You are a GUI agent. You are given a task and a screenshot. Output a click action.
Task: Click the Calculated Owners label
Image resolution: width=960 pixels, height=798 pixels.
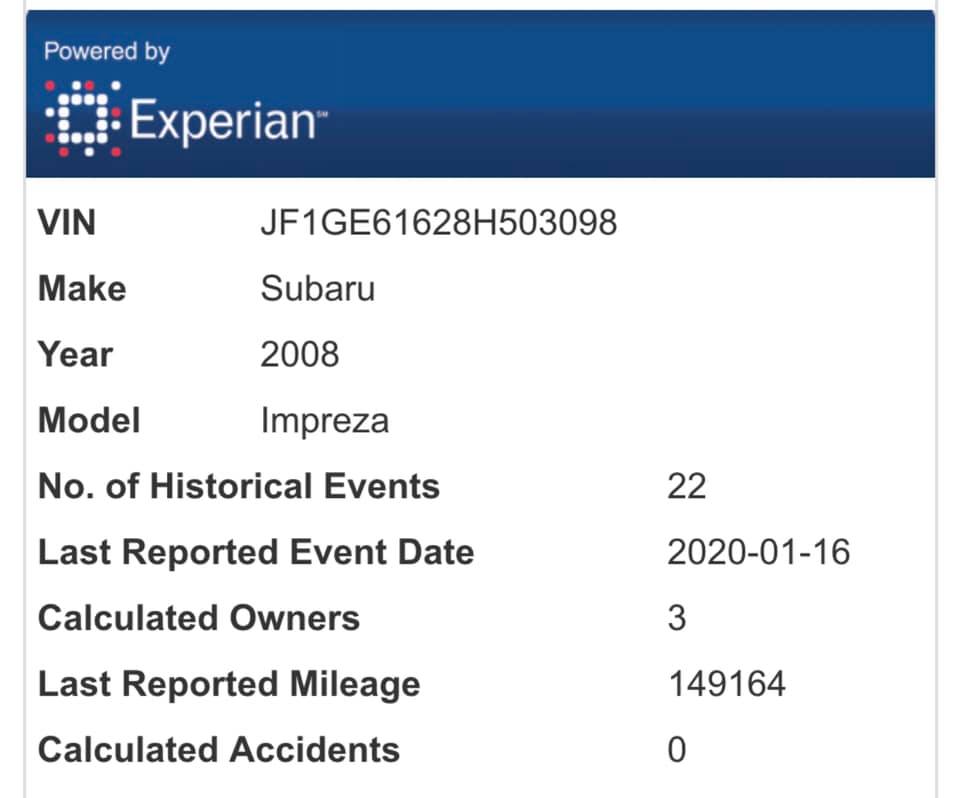[x=199, y=617]
